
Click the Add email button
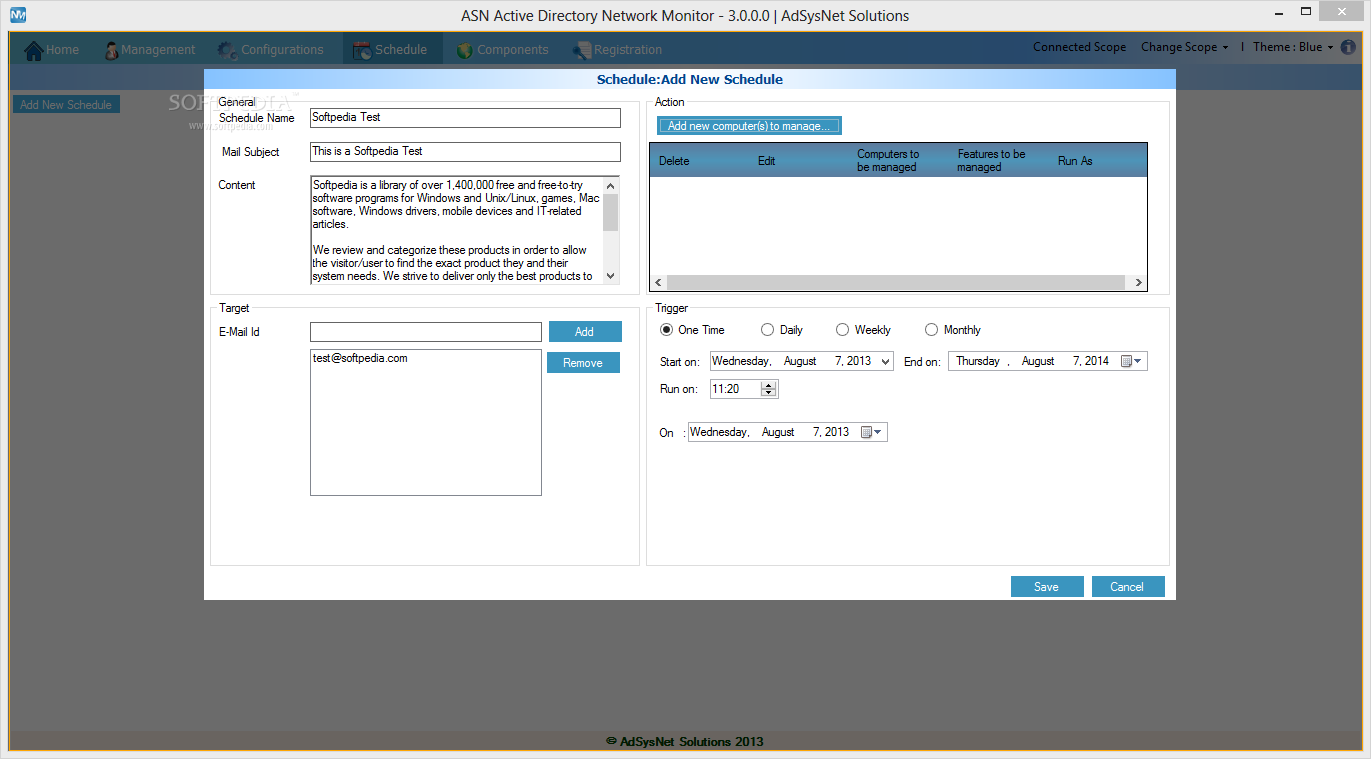click(584, 332)
